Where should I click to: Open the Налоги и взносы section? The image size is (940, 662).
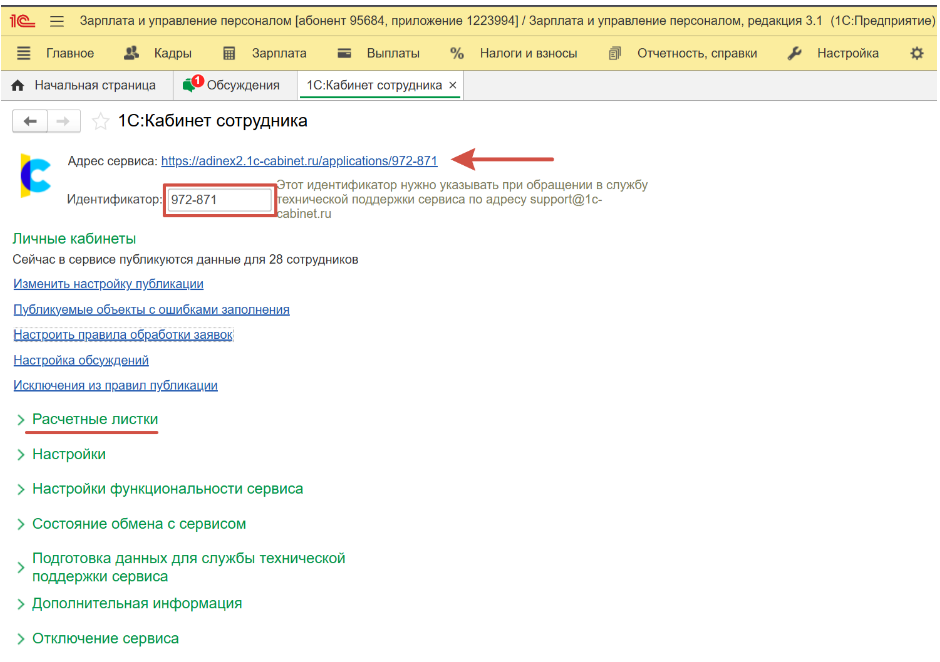(528, 53)
